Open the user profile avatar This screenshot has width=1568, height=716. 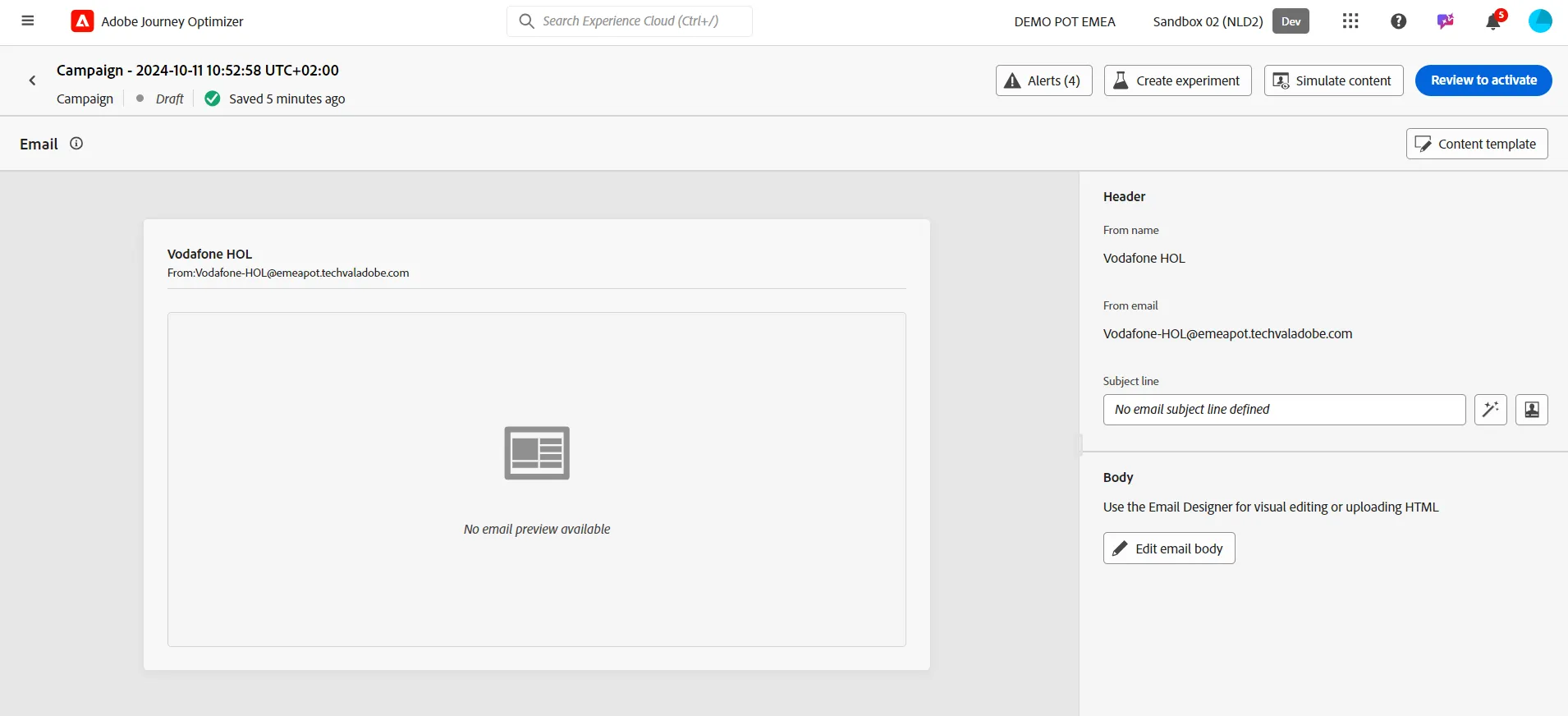1540,21
